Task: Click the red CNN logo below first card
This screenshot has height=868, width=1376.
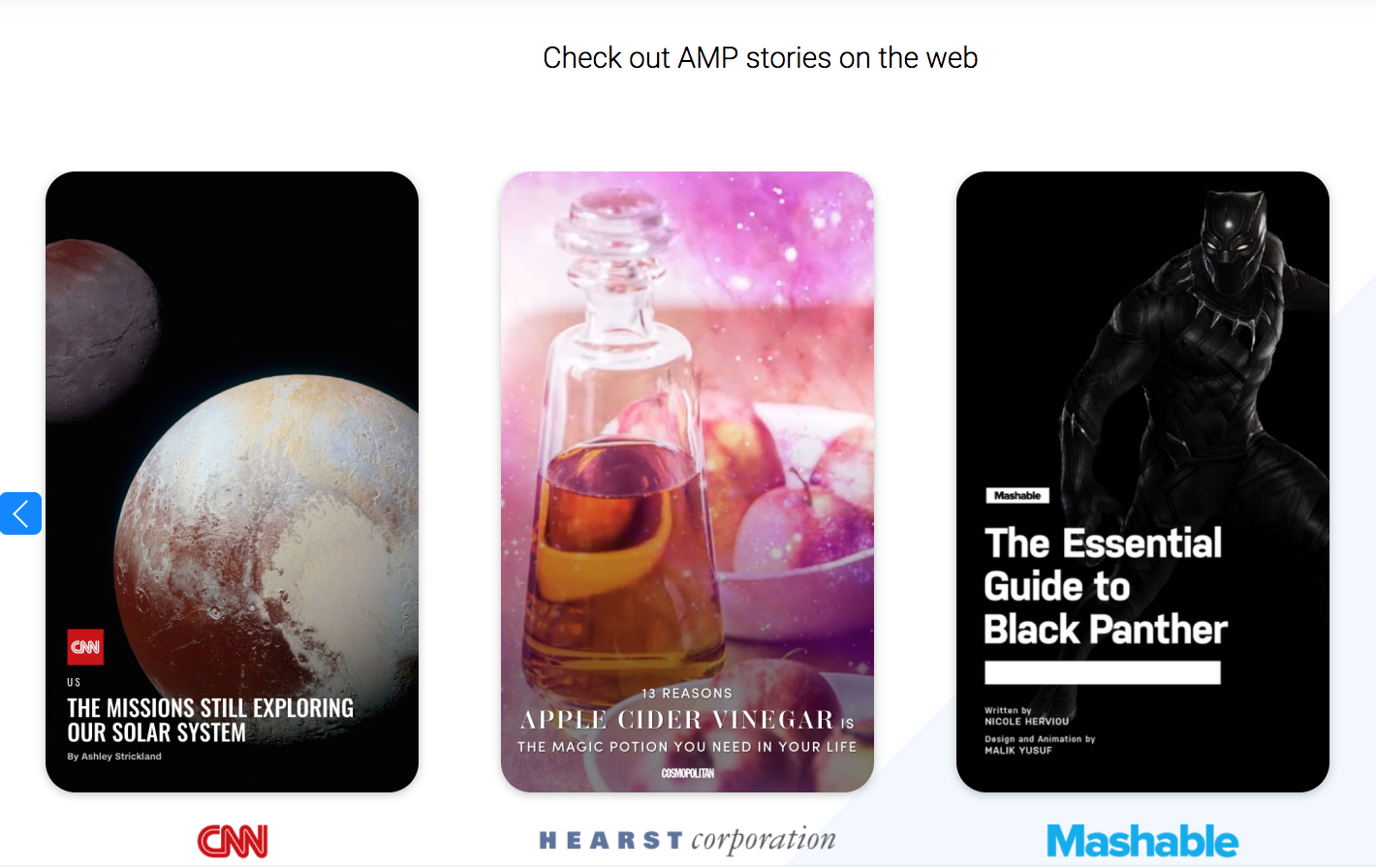Action: click(233, 841)
